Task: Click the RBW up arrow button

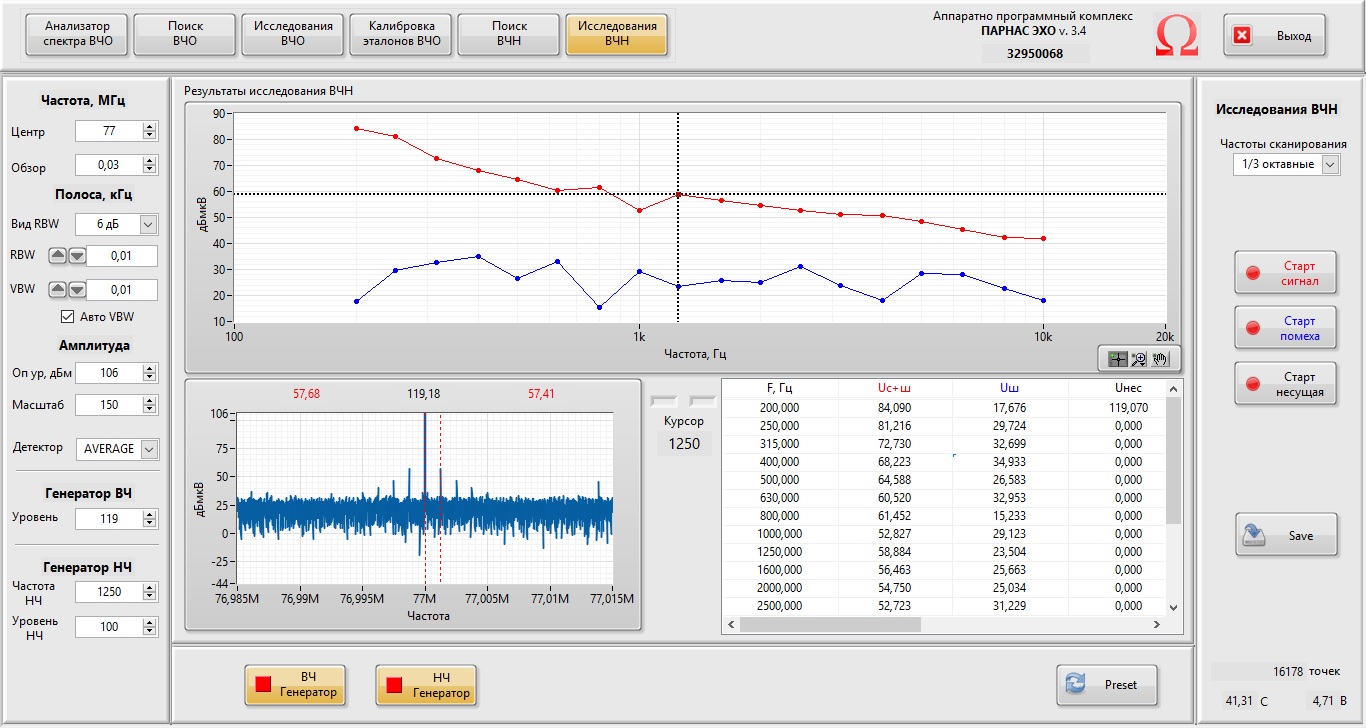Action: pos(58,255)
